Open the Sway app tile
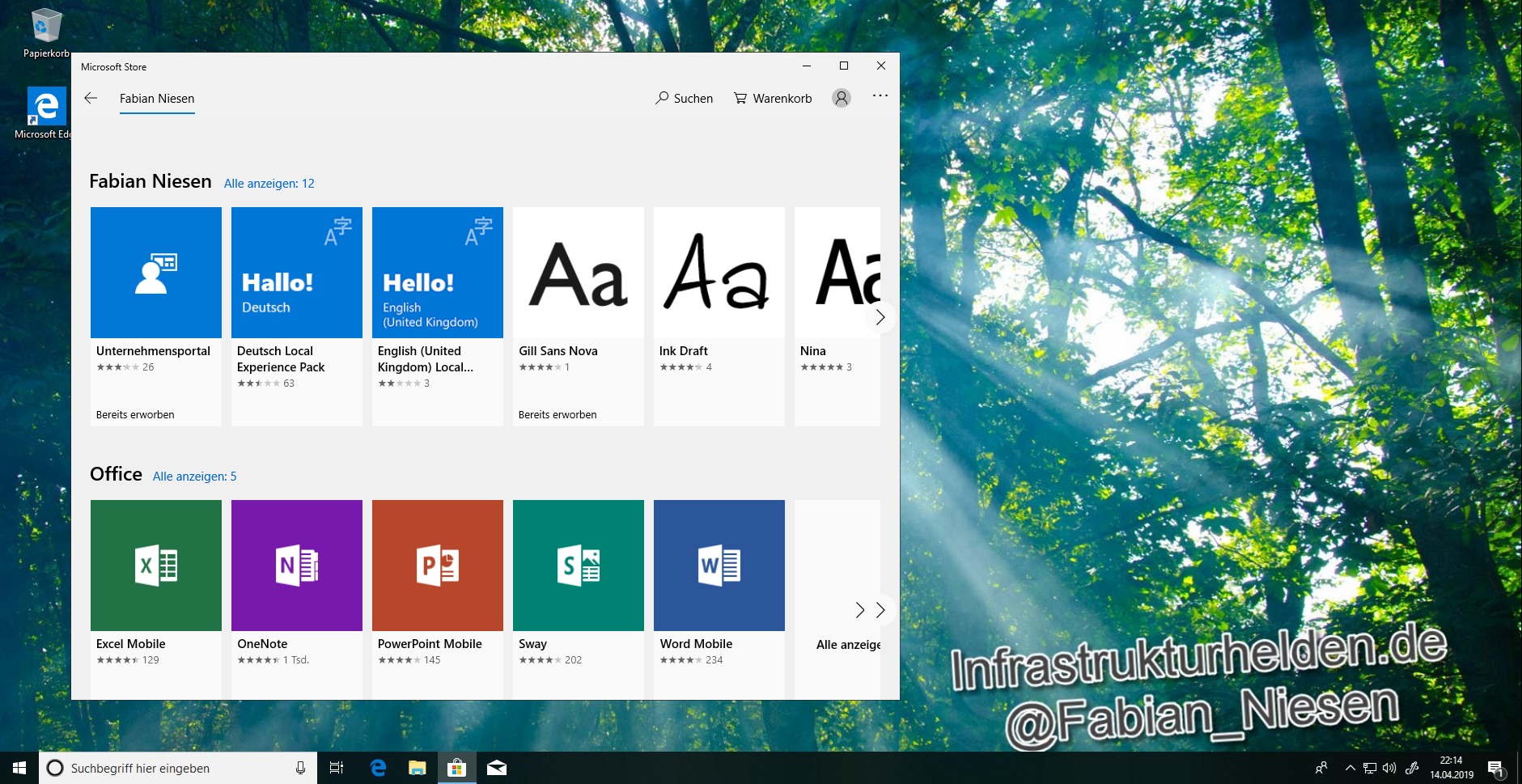This screenshot has width=1522, height=784. click(579, 599)
